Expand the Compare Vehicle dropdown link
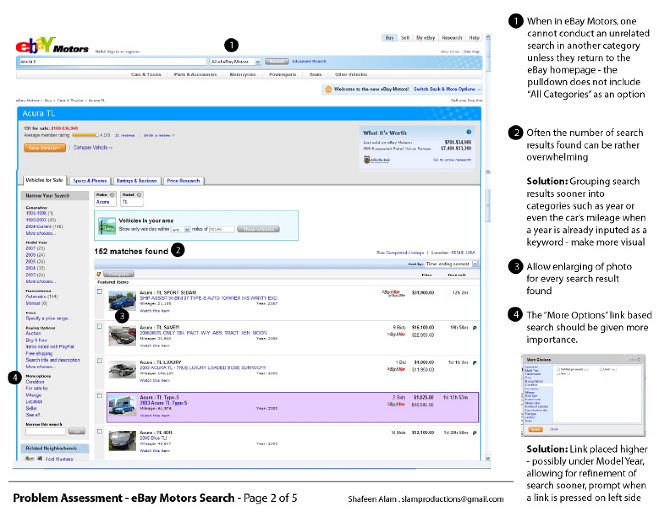This screenshot has width=670, height=517. pyautogui.click(x=93, y=147)
